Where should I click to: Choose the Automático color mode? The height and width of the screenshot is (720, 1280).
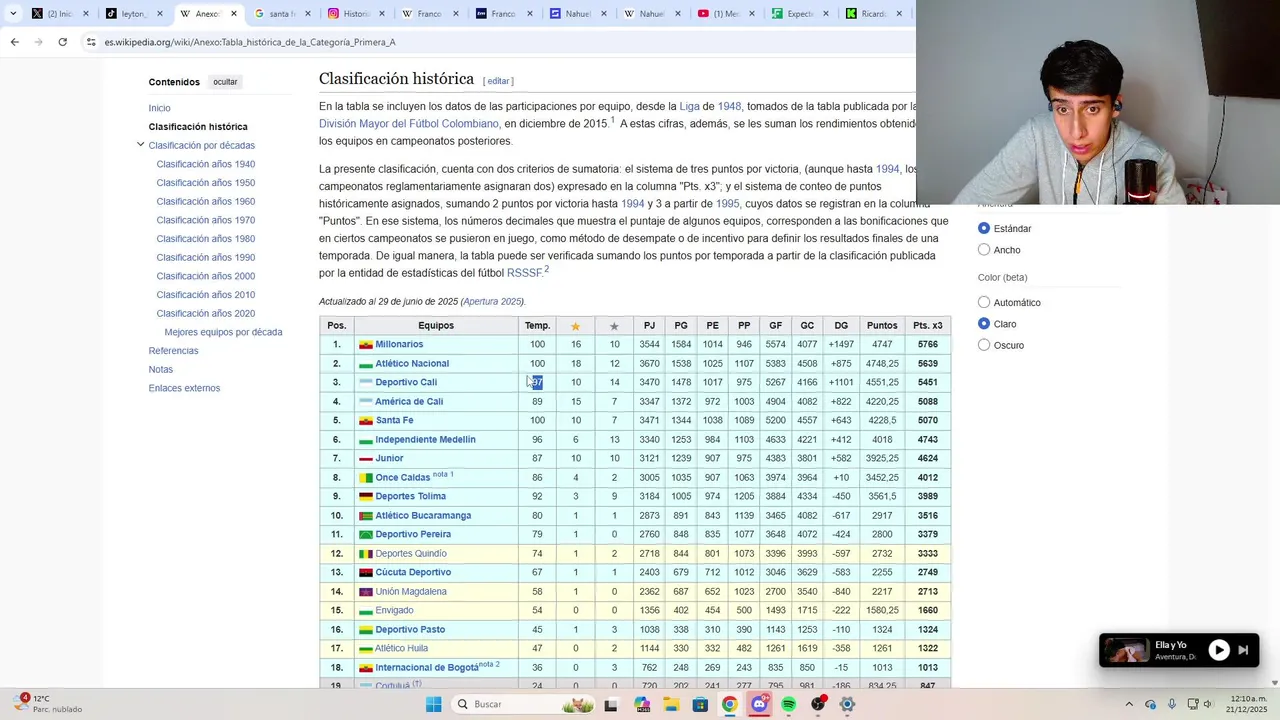984,302
